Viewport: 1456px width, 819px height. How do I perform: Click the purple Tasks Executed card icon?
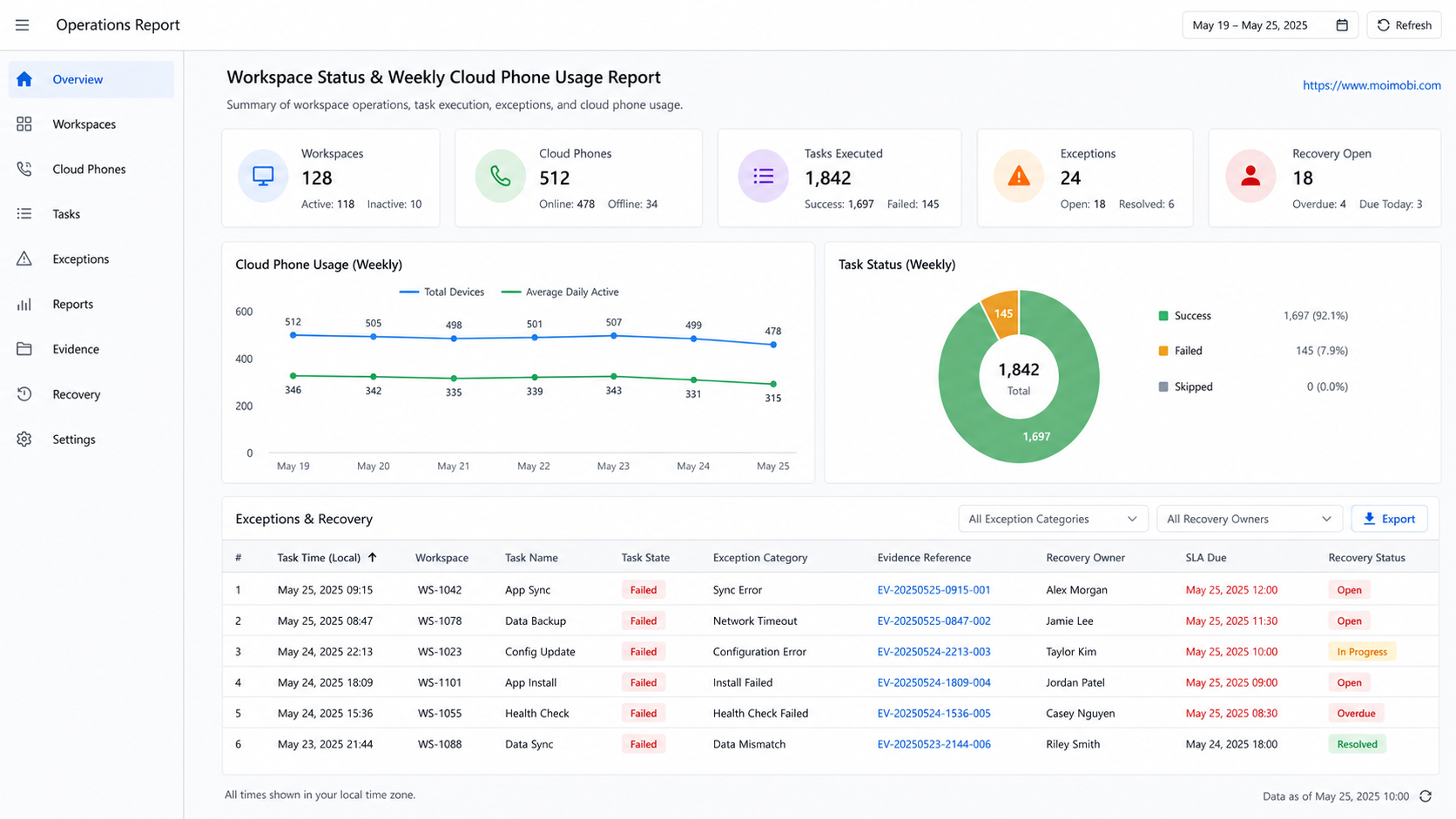pyautogui.click(x=764, y=177)
